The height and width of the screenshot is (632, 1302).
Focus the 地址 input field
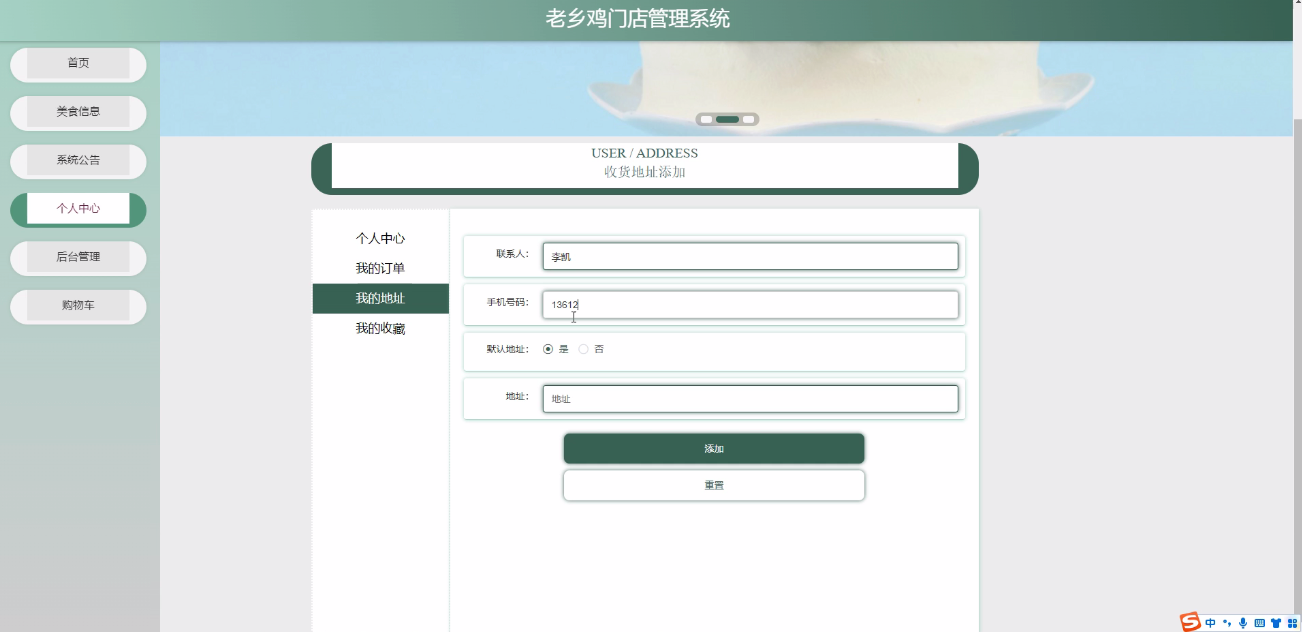coord(750,399)
